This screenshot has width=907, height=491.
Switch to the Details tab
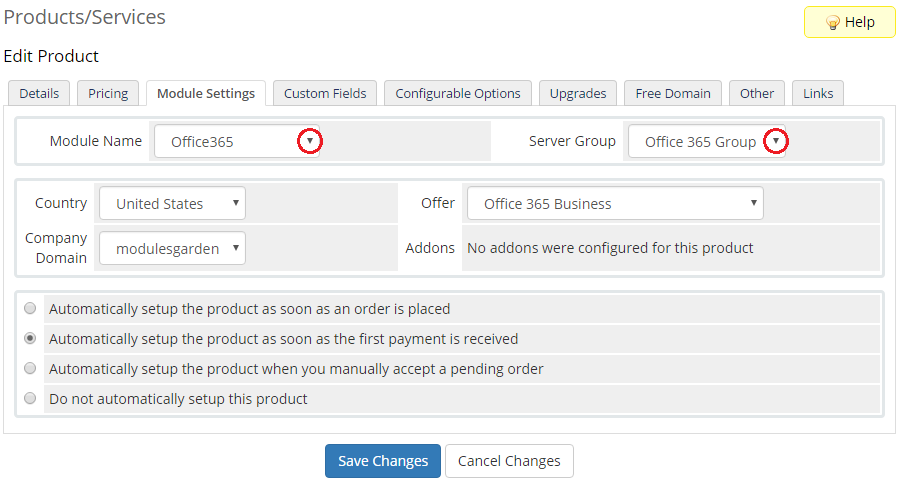click(x=39, y=93)
